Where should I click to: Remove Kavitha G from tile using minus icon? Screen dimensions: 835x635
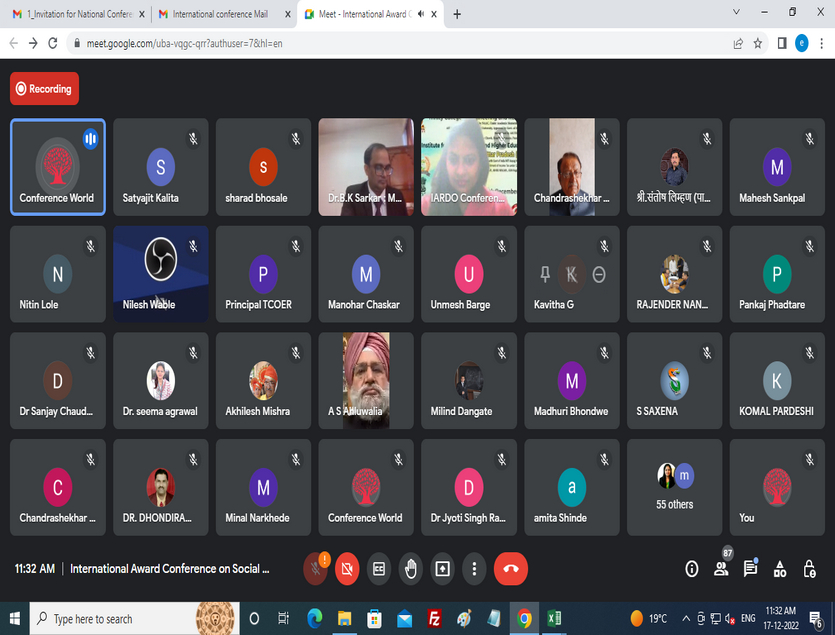(599, 274)
